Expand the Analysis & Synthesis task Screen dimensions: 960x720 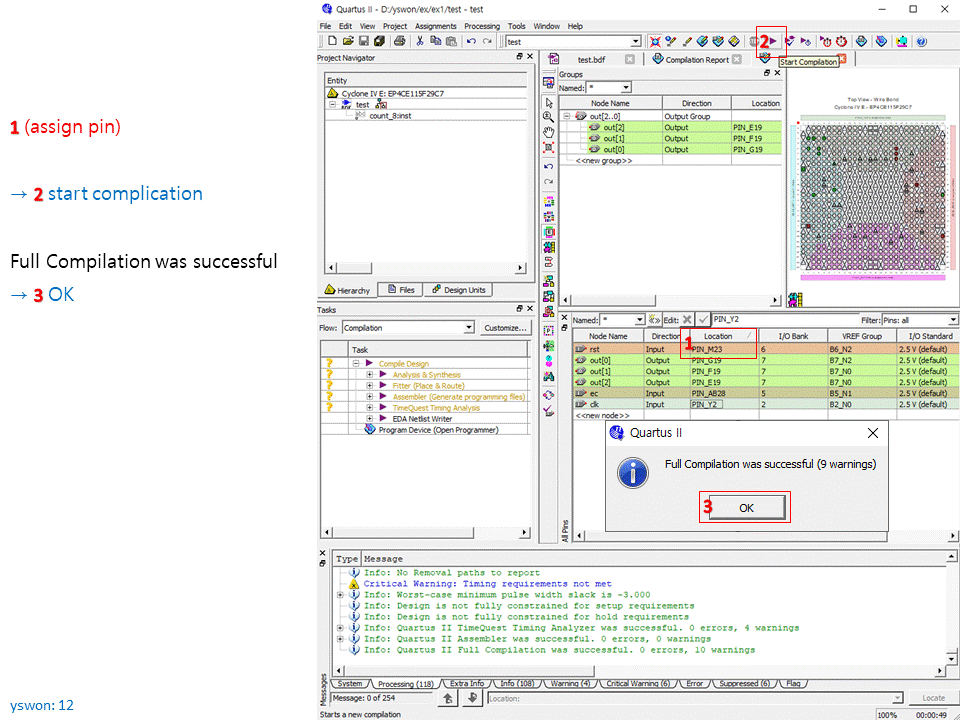(370, 375)
